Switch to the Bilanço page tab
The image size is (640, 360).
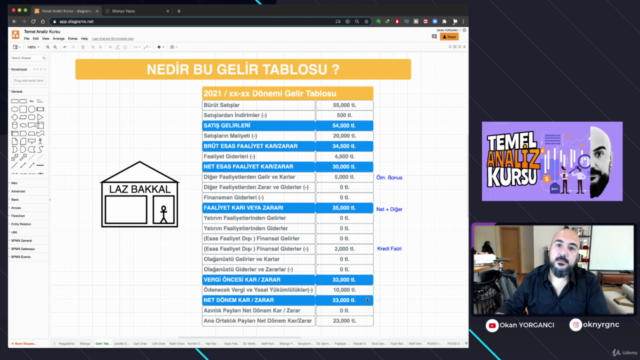(x=85, y=344)
